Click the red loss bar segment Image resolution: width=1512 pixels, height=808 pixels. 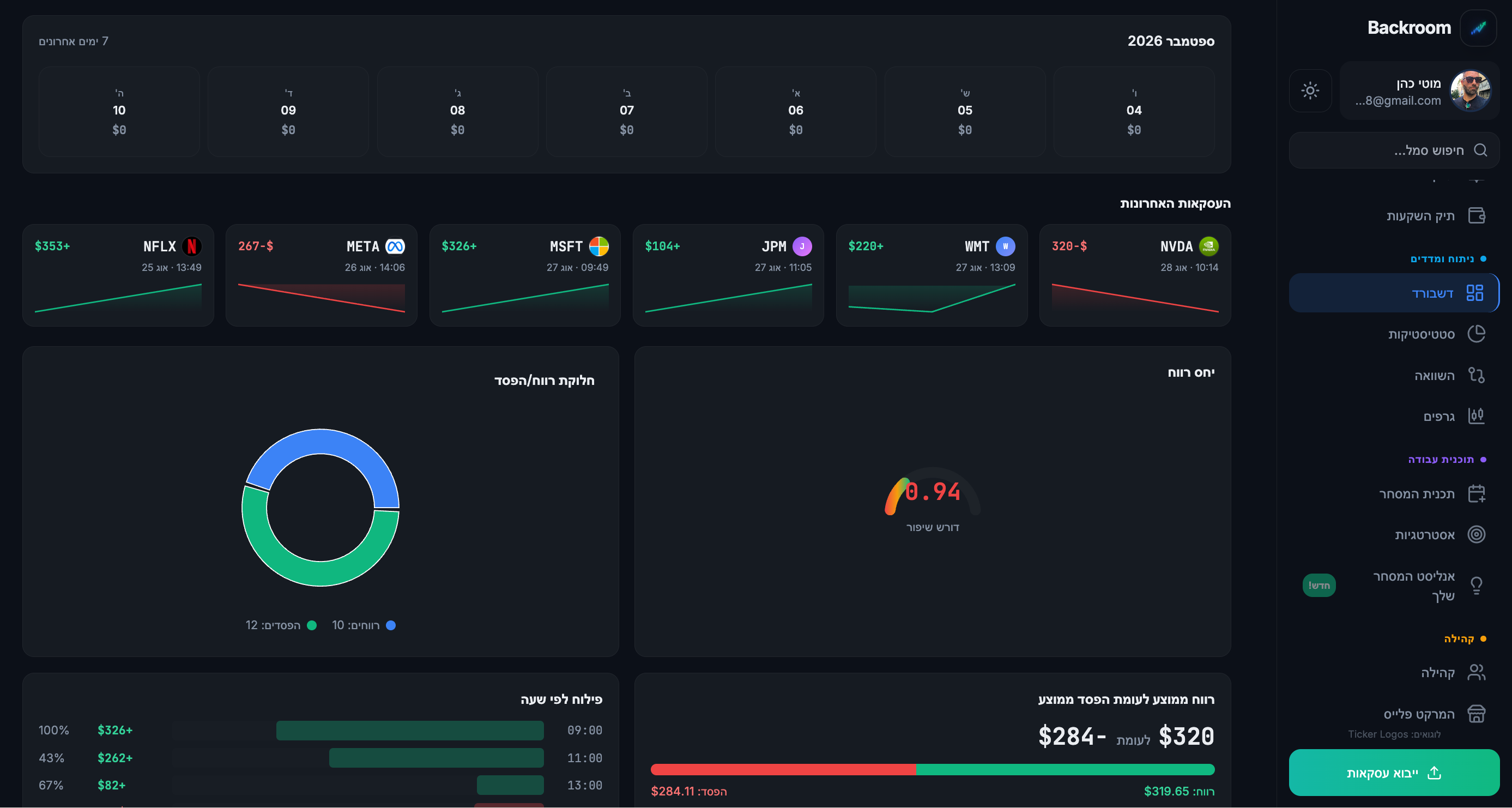tap(783, 769)
